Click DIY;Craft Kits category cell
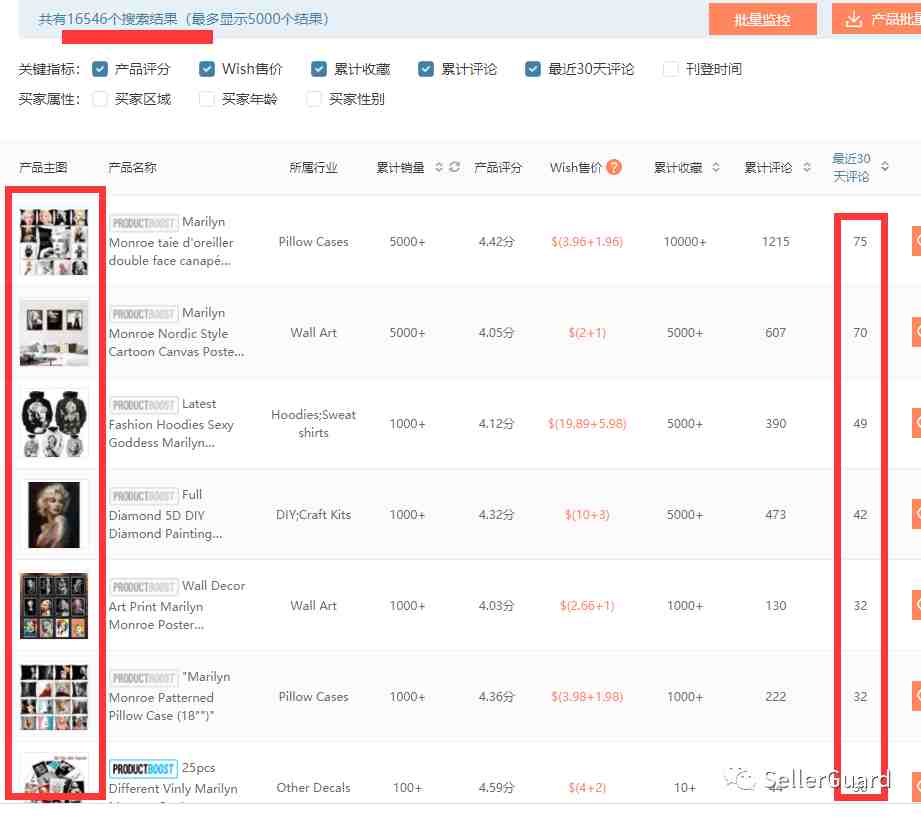921x817 pixels. click(x=313, y=515)
